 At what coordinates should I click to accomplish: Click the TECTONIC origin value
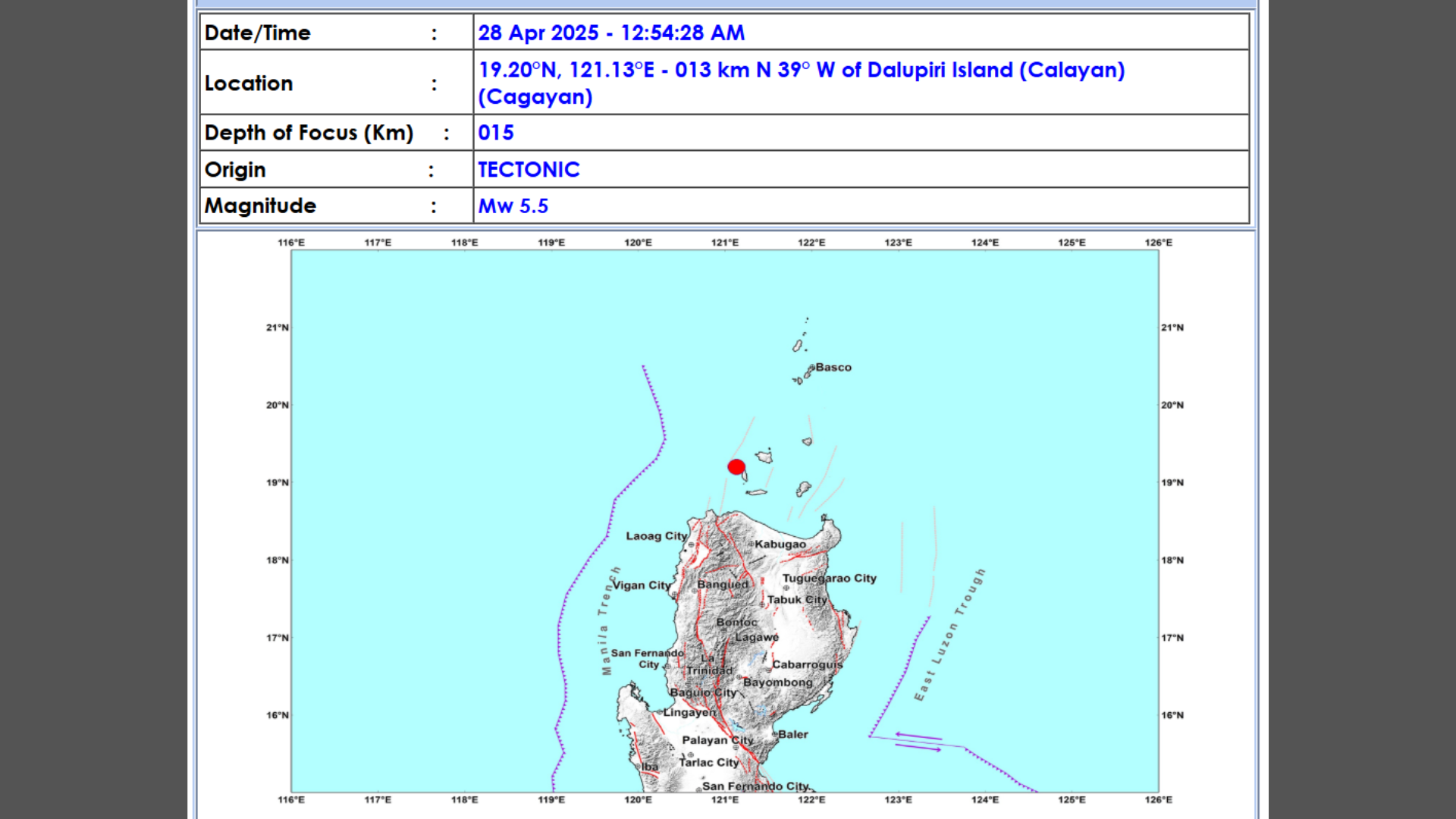coord(529,170)
